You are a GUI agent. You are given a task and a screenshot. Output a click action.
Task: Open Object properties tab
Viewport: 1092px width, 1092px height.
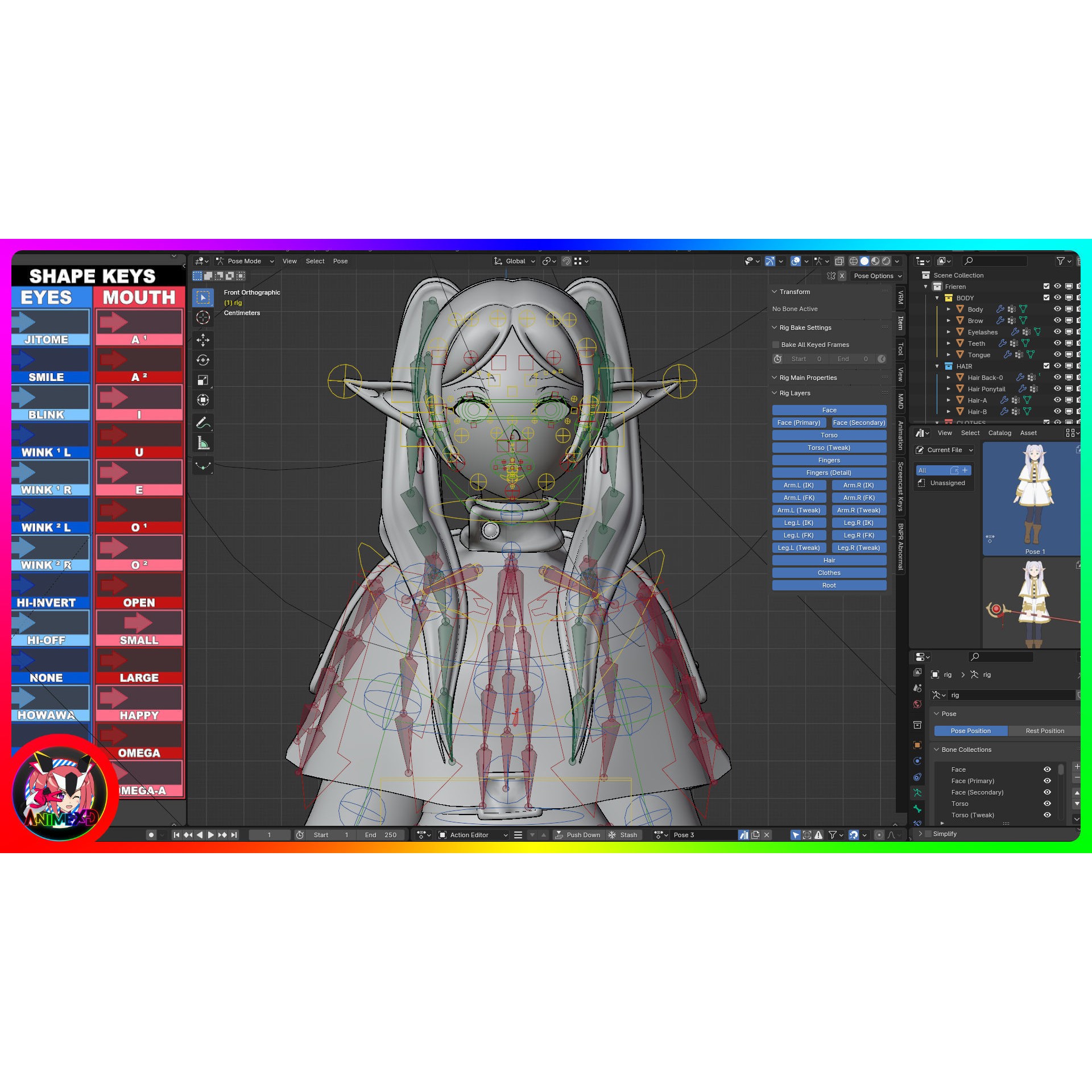pos(917,745)
